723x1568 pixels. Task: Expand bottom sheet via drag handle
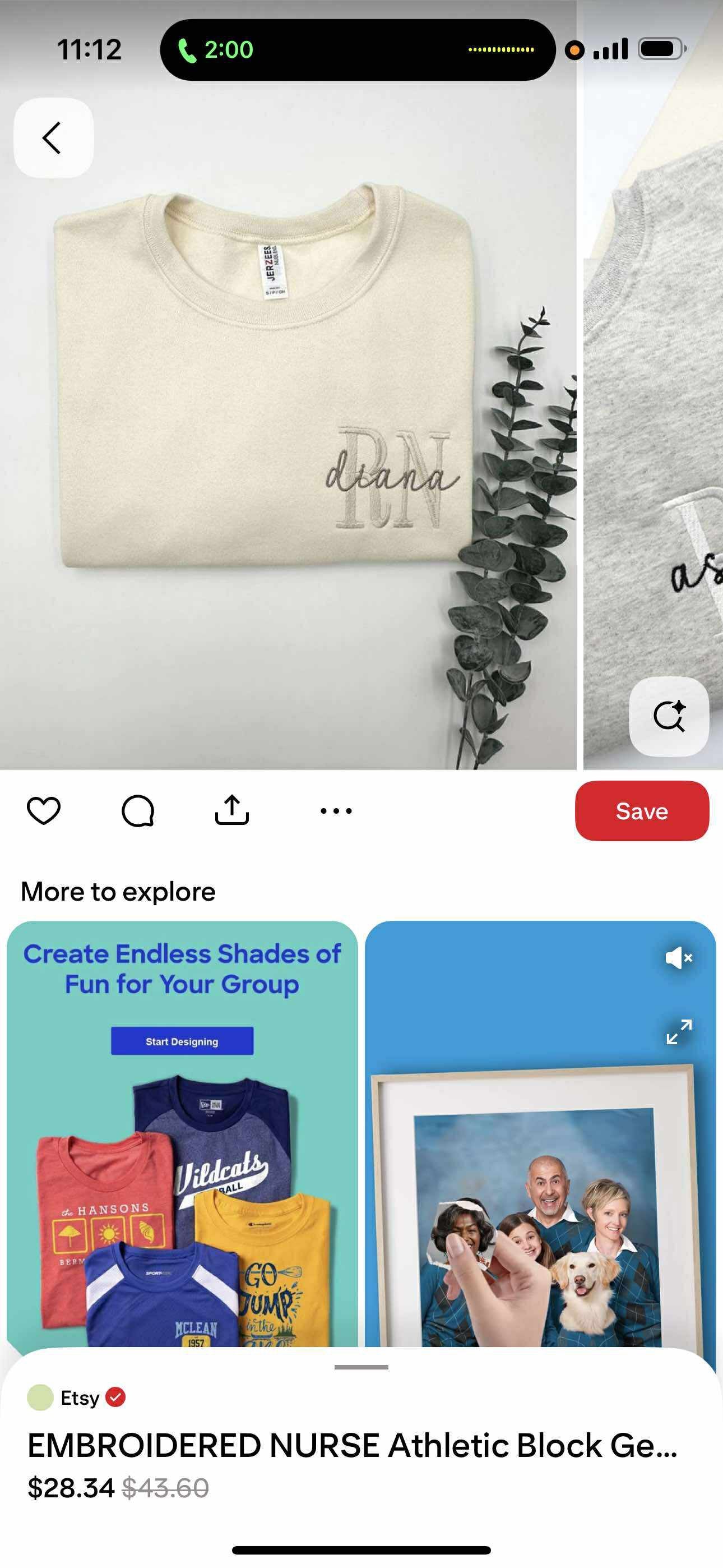[x=361, y=1367]
